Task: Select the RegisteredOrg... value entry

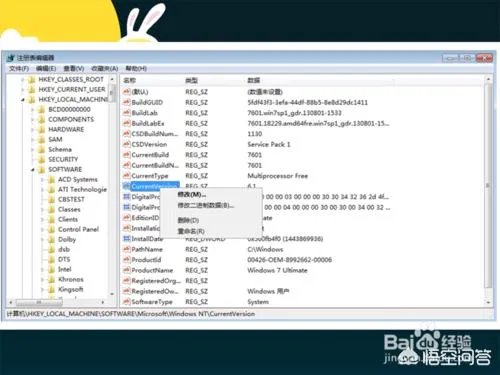Action: pos(156,281)
